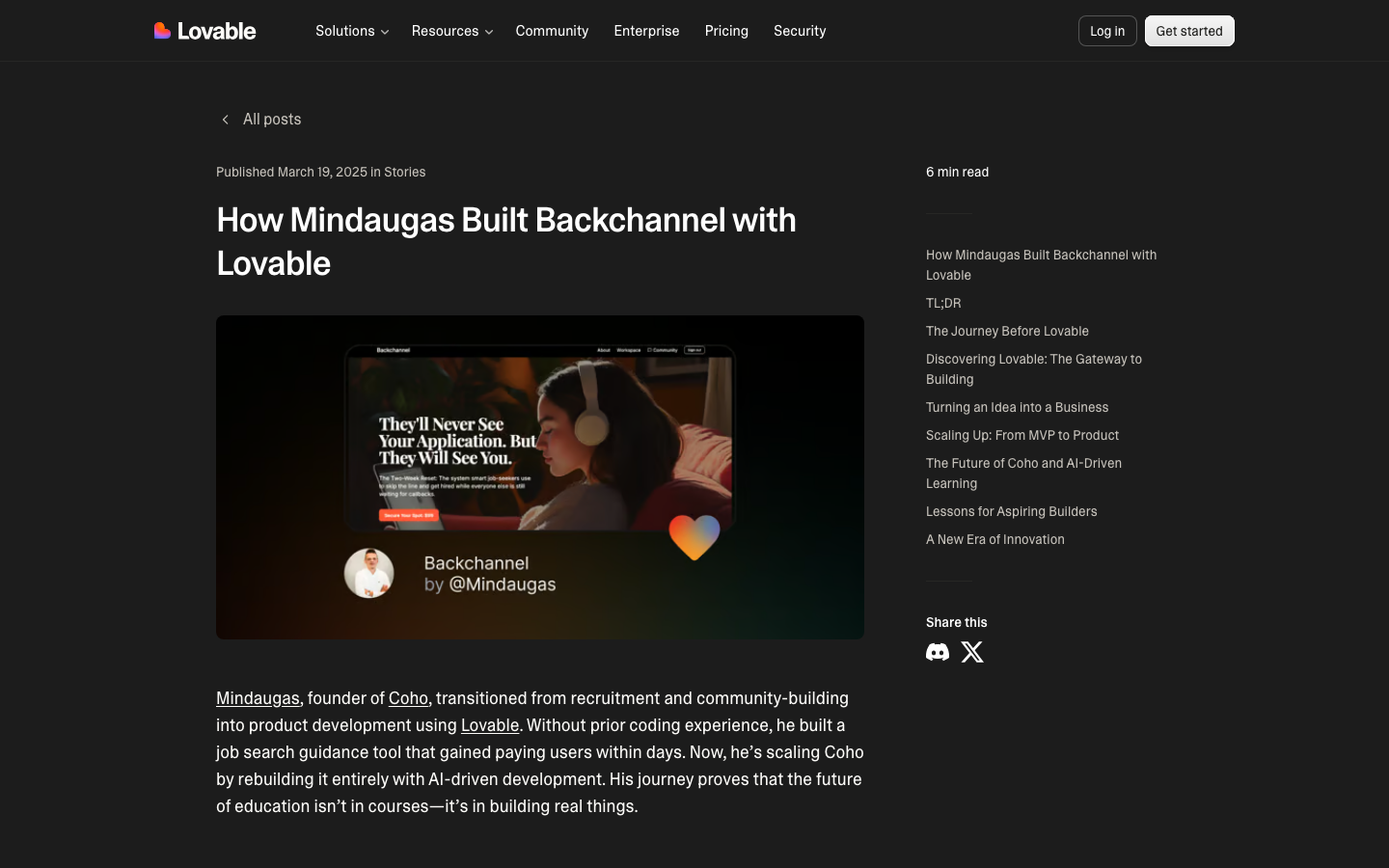Click the Get started button
Image resolution: width=1389 pixels, height=868 pixels.
pos(1189,31)
